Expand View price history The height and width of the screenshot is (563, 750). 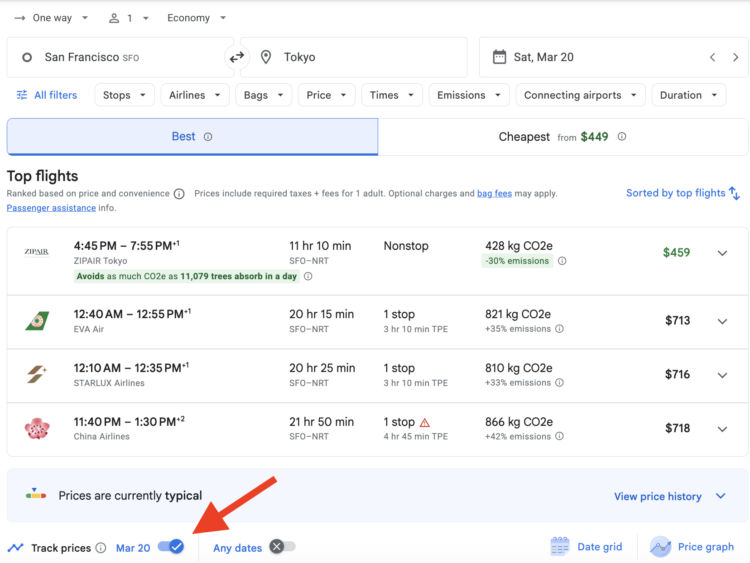670,497
